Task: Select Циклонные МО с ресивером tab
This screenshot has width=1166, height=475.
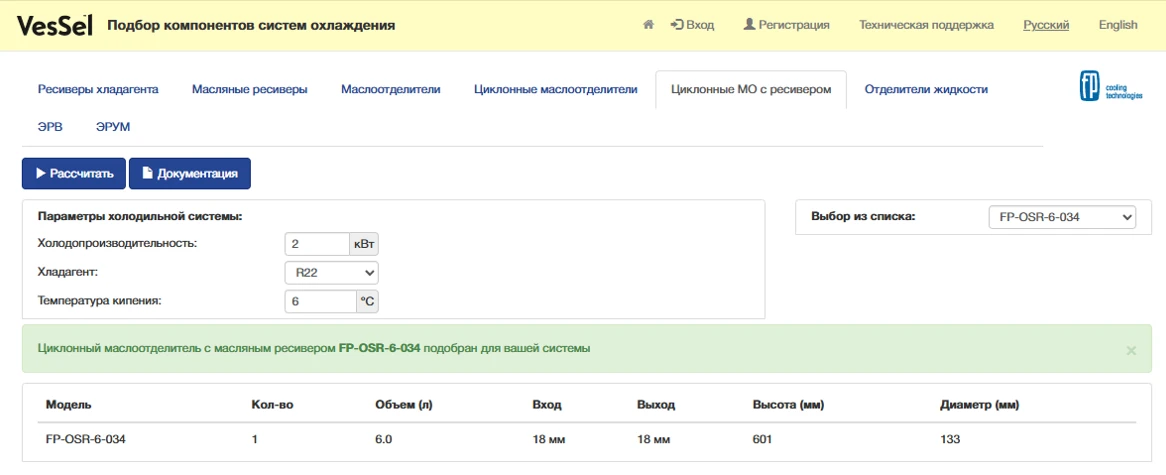Action: [x=751, y=89]
